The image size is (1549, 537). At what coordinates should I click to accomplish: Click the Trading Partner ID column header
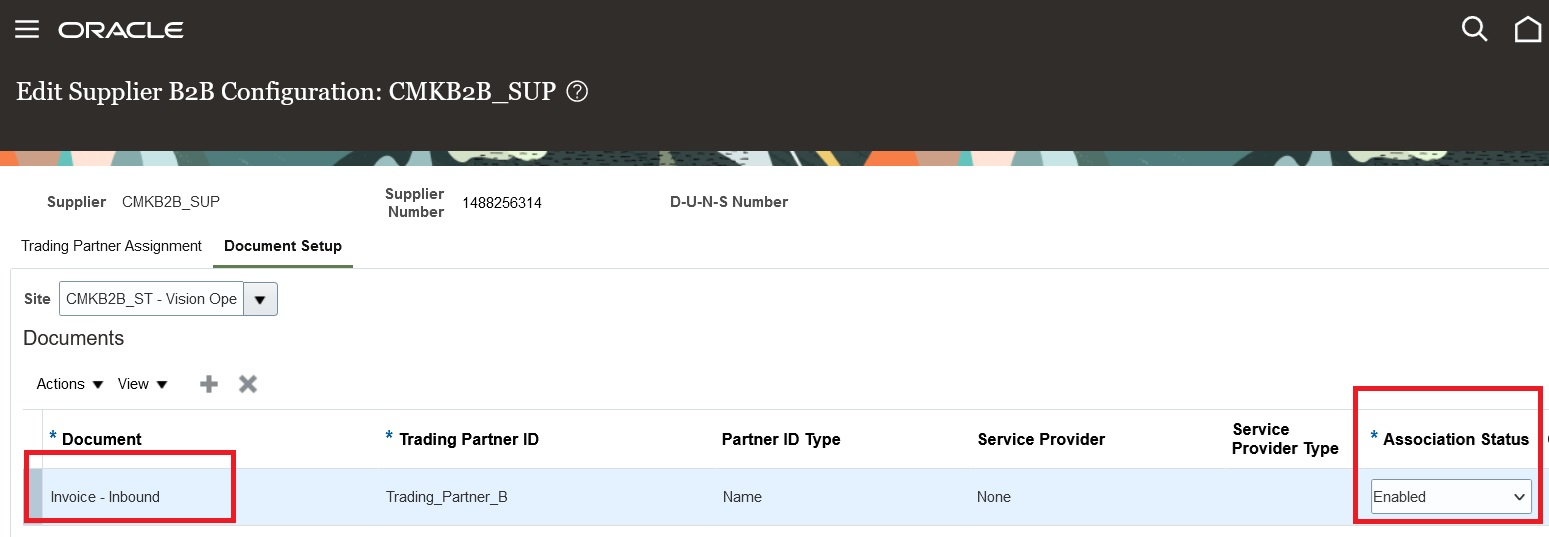pos(469,439)
